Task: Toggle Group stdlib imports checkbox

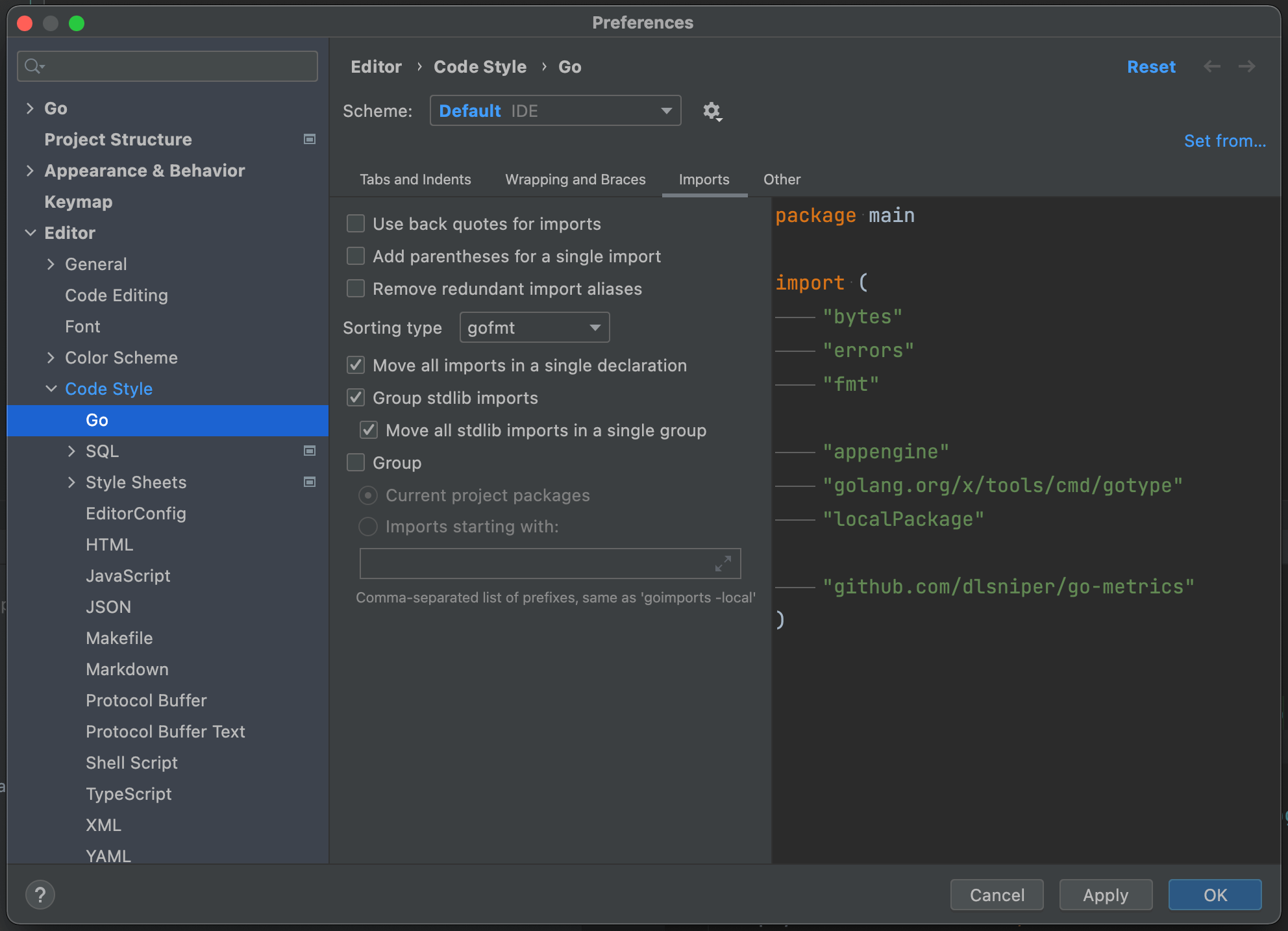Action: point(356,397)
